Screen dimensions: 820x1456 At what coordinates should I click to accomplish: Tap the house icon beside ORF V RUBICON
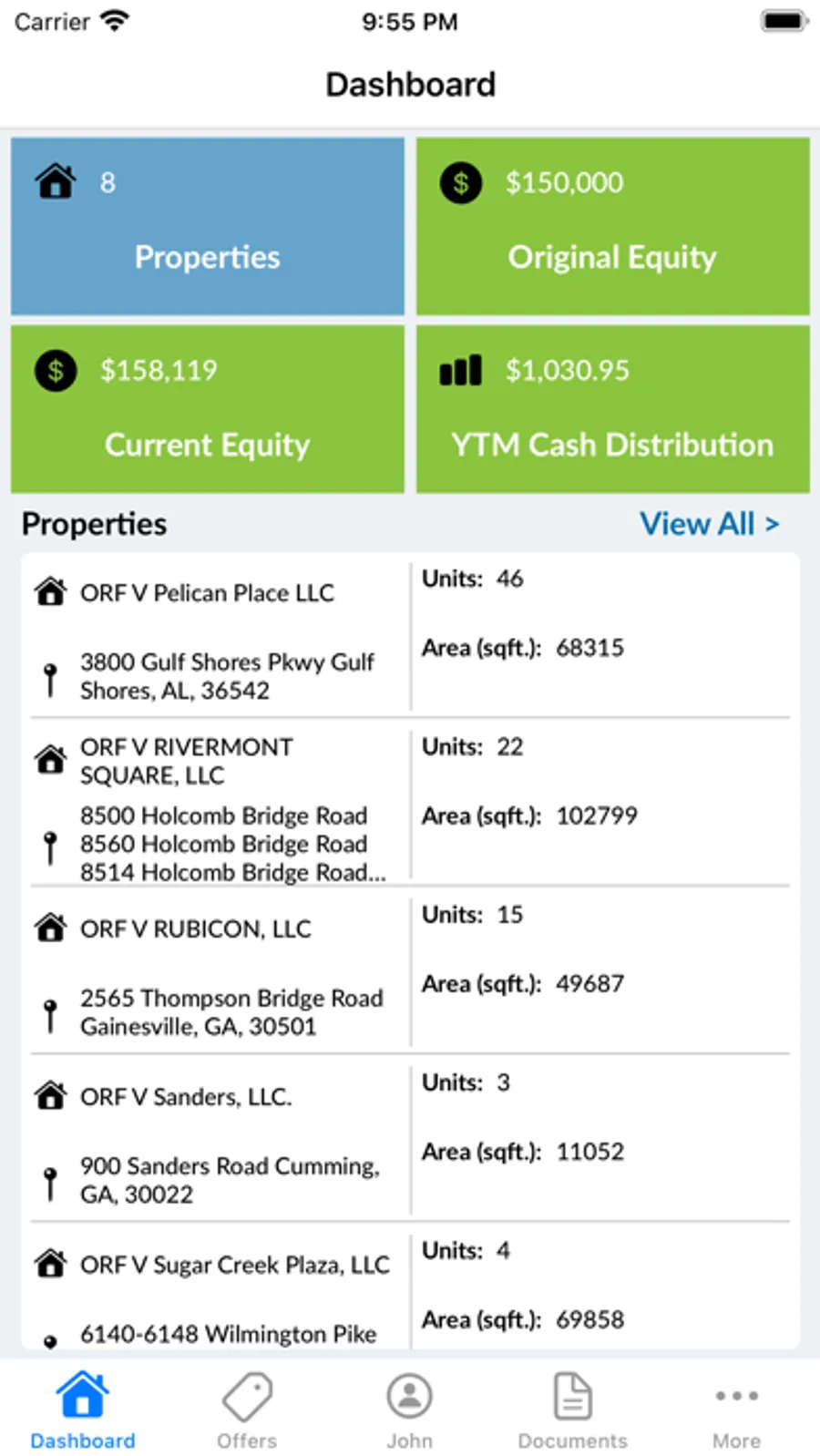tap(51, 928)
